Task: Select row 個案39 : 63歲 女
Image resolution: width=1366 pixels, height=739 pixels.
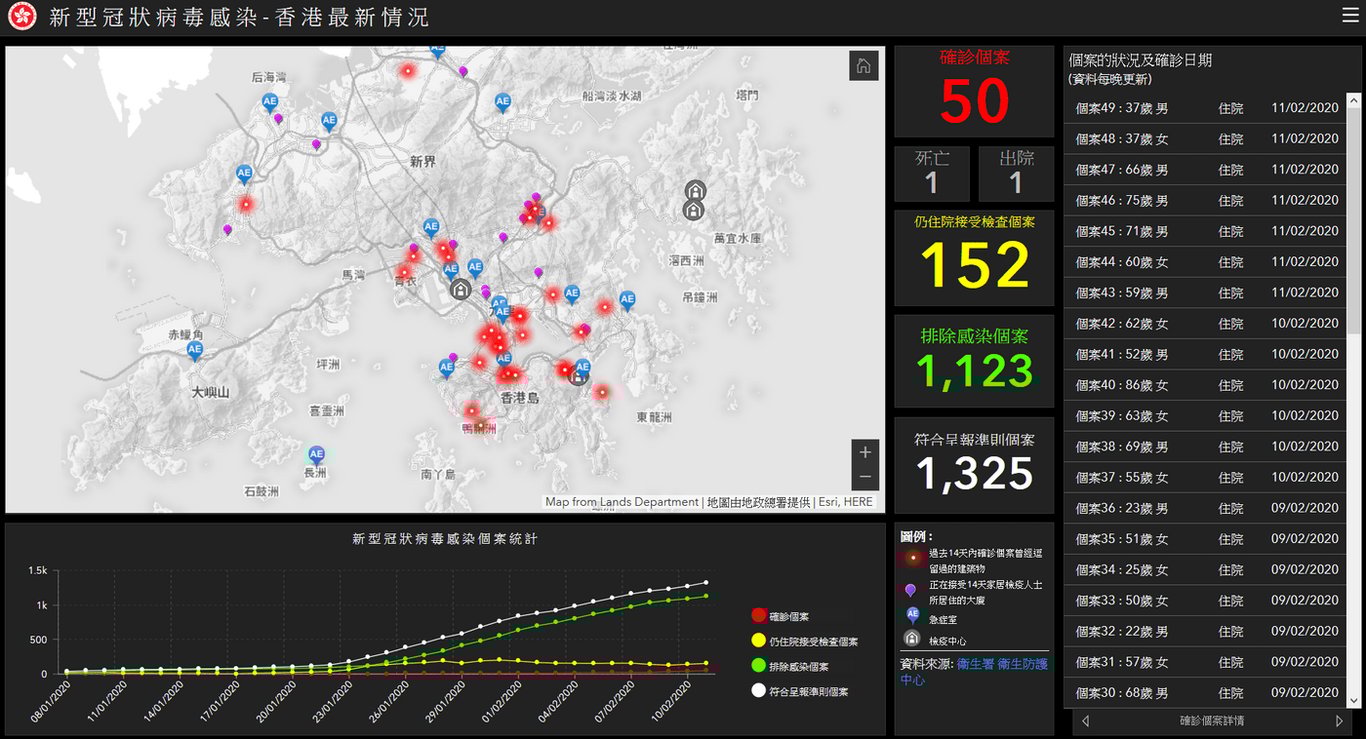Action: pos(1205,416)
